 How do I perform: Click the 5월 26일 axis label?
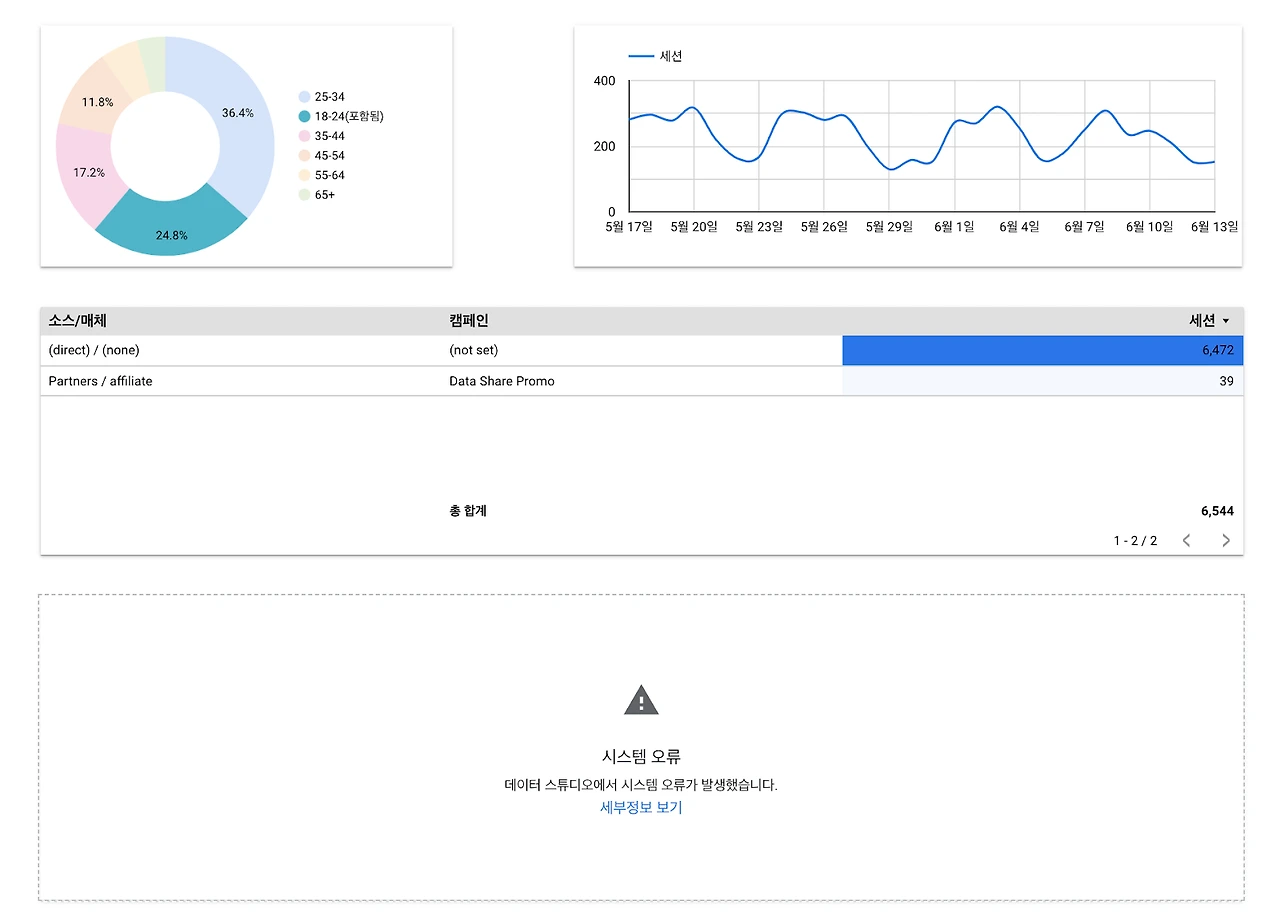824,227
